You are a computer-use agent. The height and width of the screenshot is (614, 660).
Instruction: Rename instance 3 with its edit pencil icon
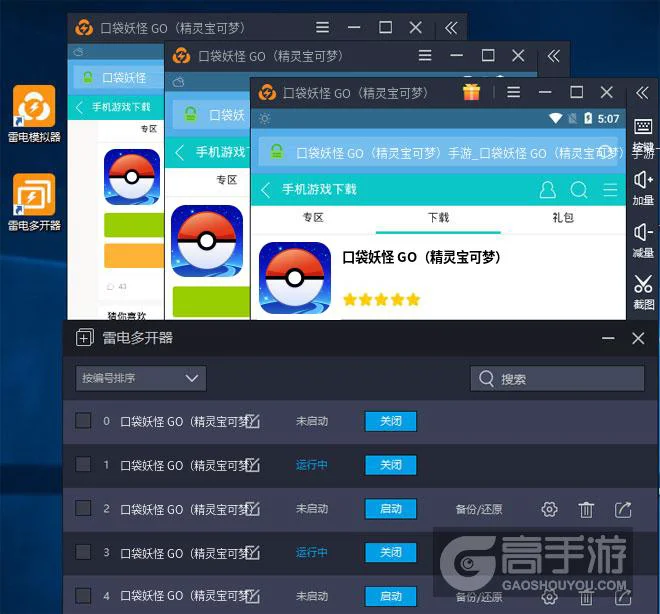click(x=253, y=552)
